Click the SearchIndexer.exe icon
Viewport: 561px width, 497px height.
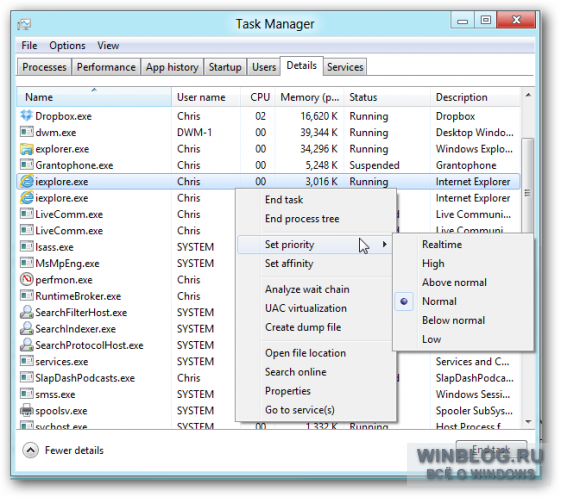coord(26,328)
